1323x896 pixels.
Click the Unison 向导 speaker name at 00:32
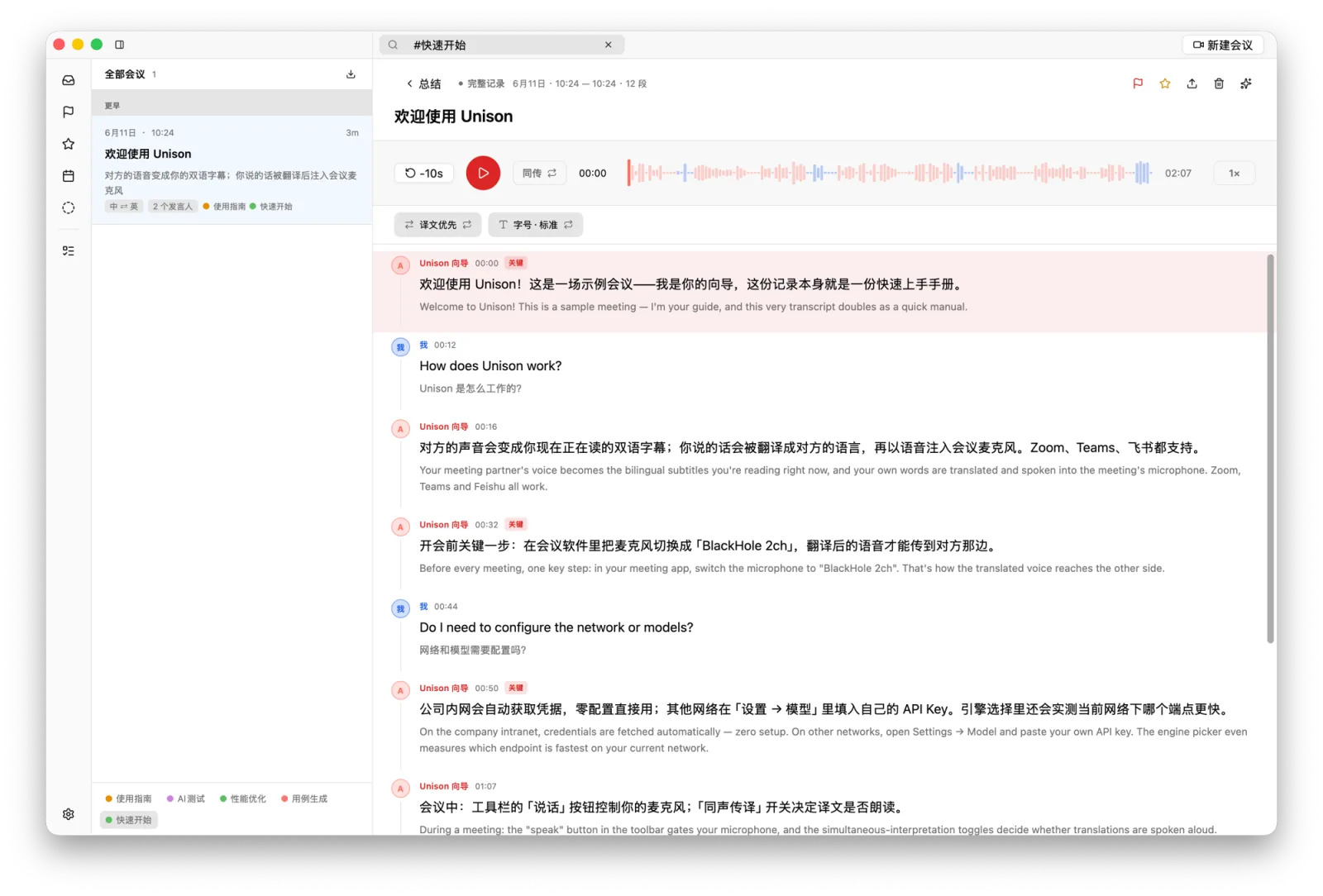coord(444,525)
